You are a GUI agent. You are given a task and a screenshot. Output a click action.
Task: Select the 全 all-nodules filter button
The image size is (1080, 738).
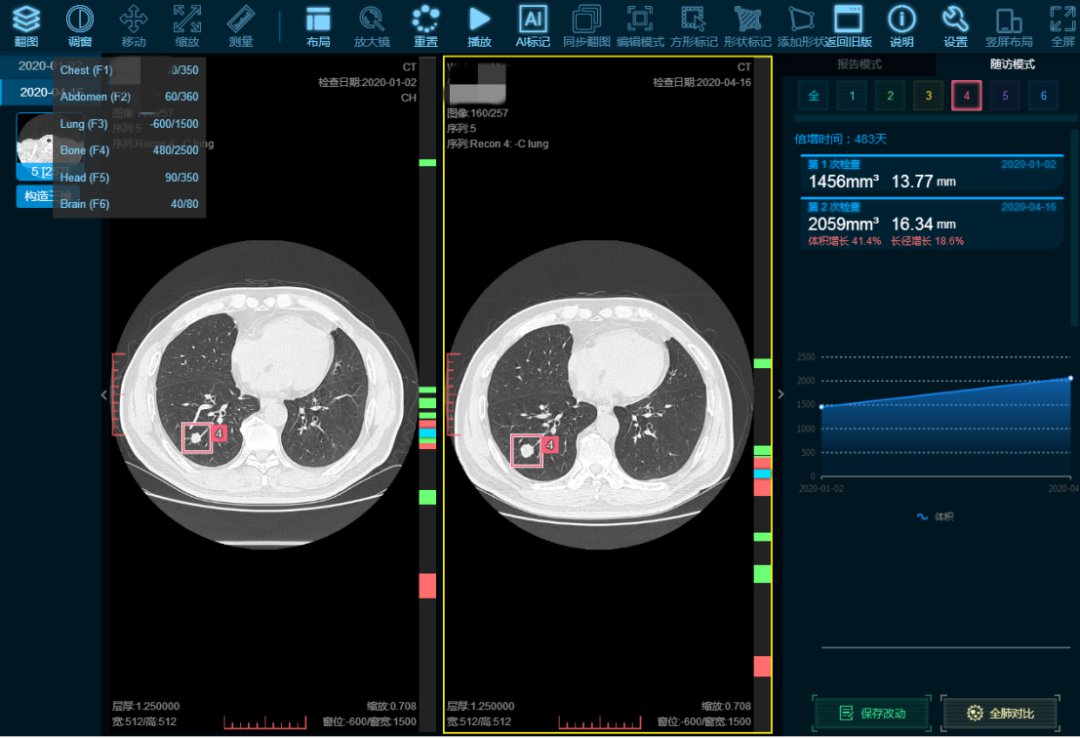(x=813, y=96)
